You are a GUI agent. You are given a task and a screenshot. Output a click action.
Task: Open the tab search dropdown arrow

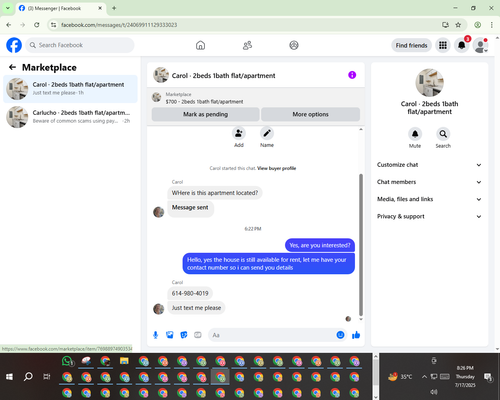(x=8, y=8)
